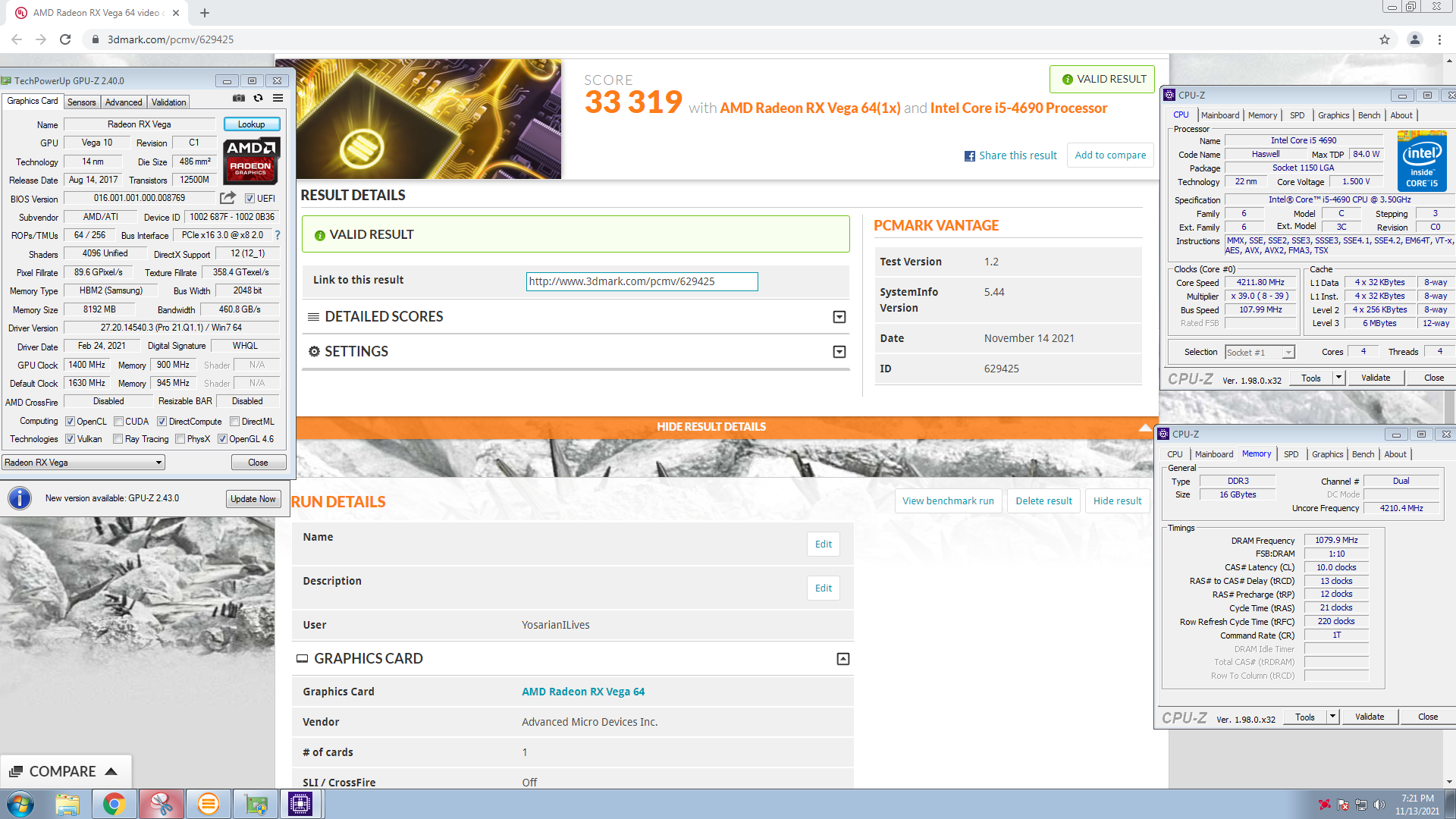Viewport: 1456px width, 819px height.
Task: Click Add to compare button
Action: [x=1110, y=155]
